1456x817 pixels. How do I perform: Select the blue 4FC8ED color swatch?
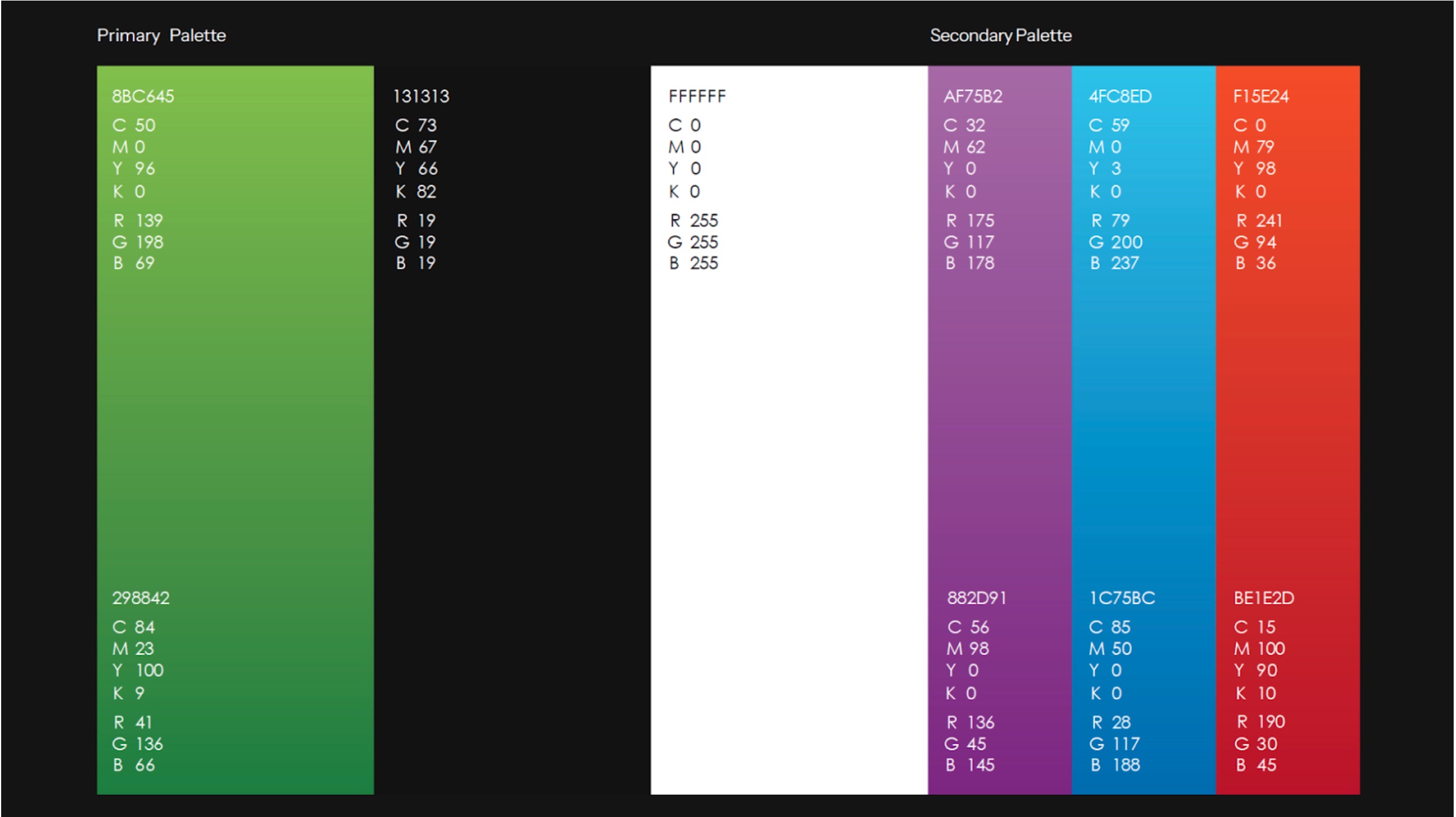click(1141, 407)
